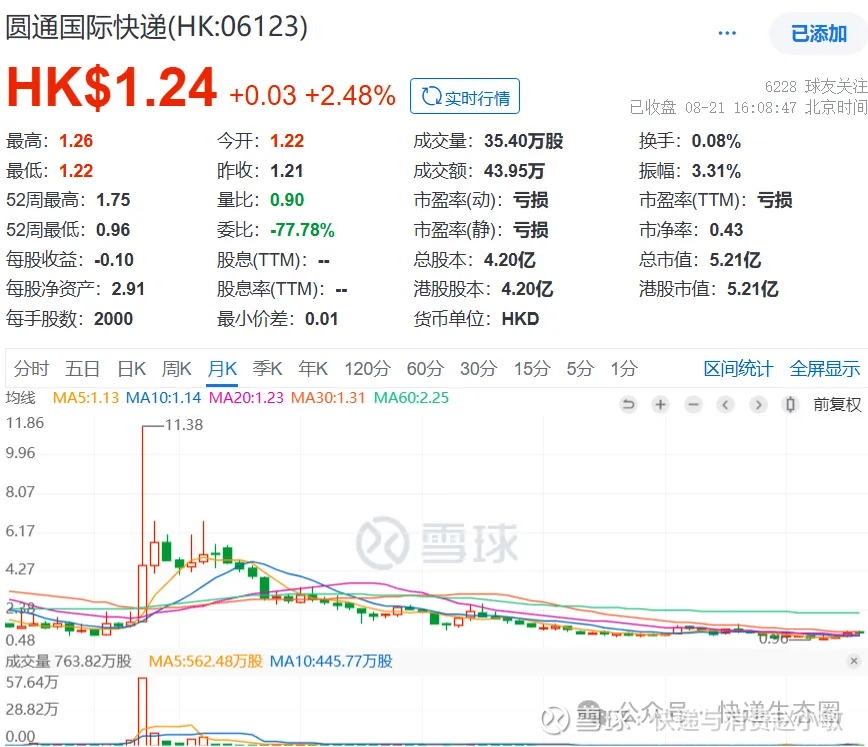Open the three-dots more options menu
Viewport: 868px width, 747px height.
click(727, 33)
